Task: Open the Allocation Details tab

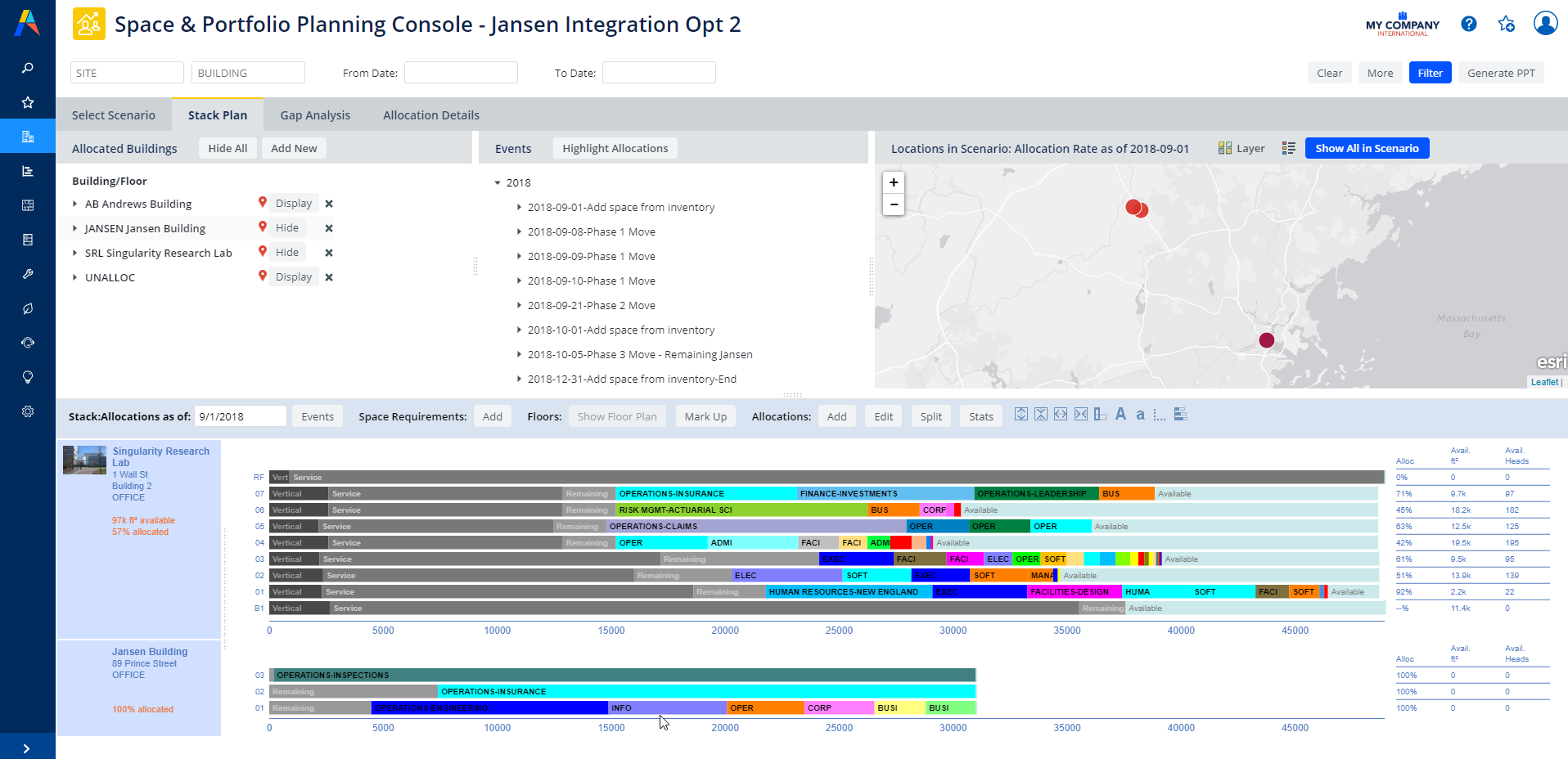Action: click(x=430, y=115)
